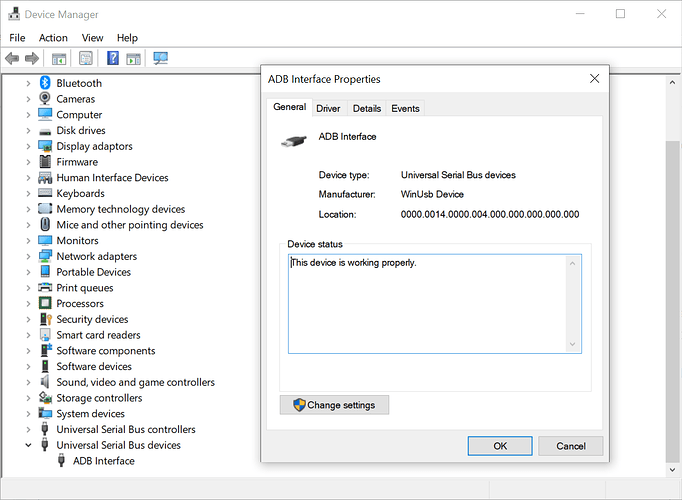Select the Software devices tree row
The height and width of the screenshot is (500, 682).
pyautogui.click(x=94, y=366)
